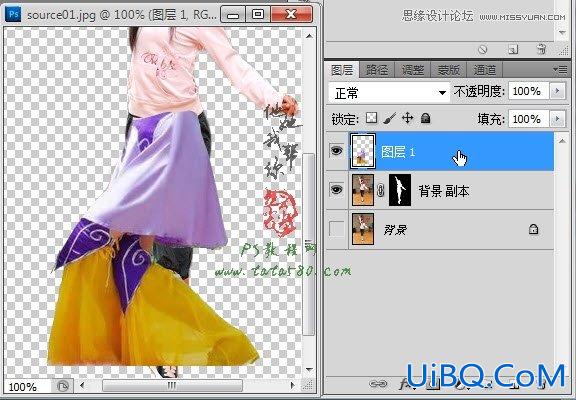The width and height of the screenshot is (576, 400).
Task: Select the 图层 1 layer thumbnail
Action: 363,151
